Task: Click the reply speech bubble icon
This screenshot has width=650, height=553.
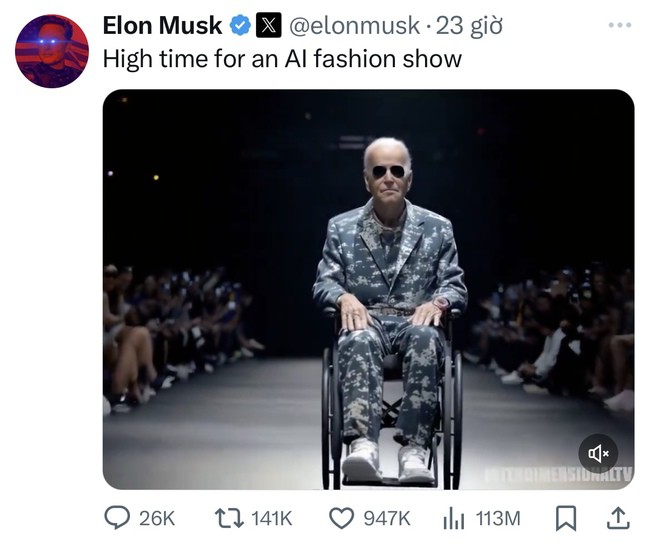Action: [118, 517]
